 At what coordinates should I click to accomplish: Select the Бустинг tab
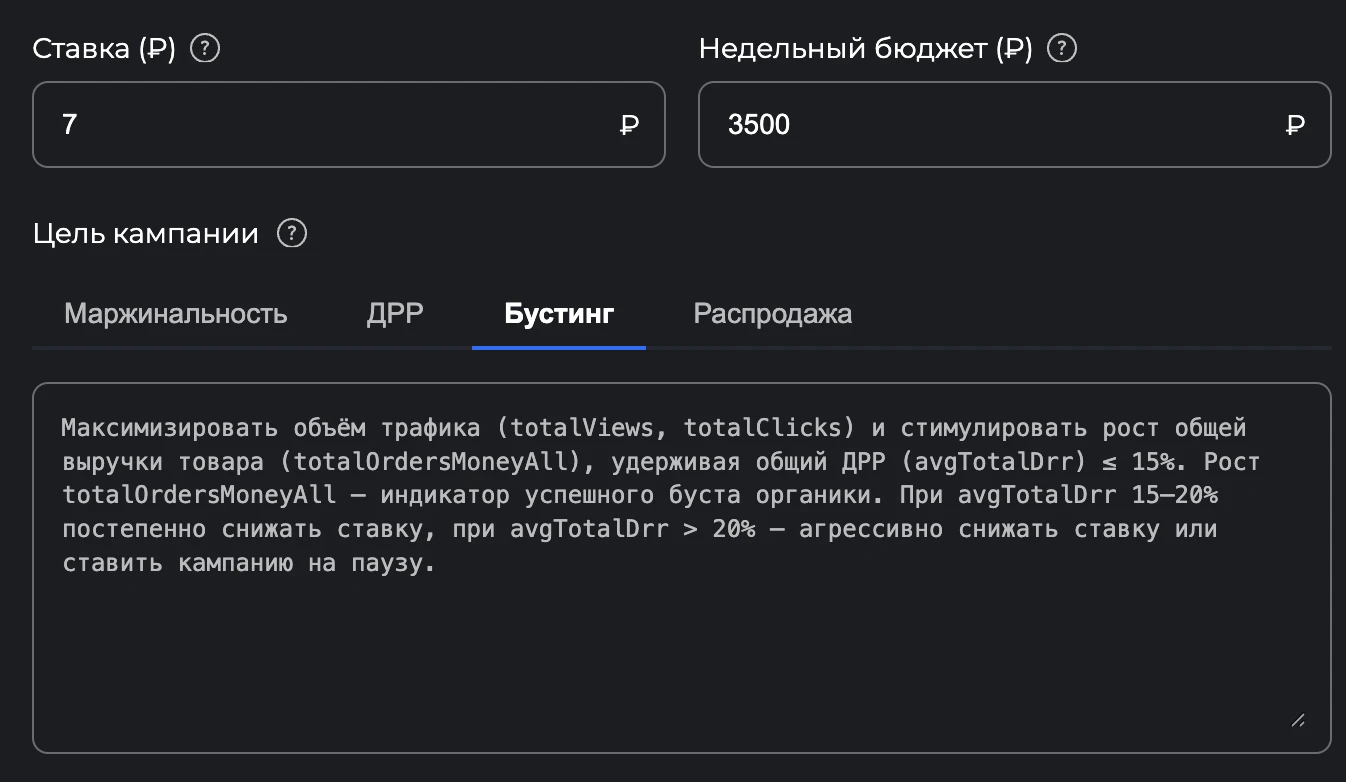[x=558, y=313]
